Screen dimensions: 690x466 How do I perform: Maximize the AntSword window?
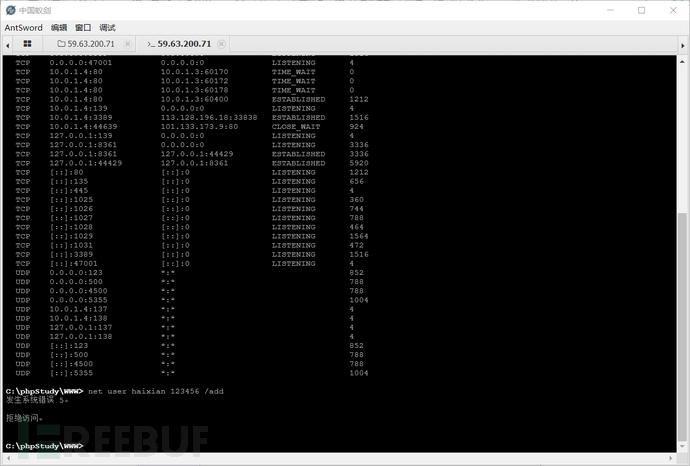[642, 10]
